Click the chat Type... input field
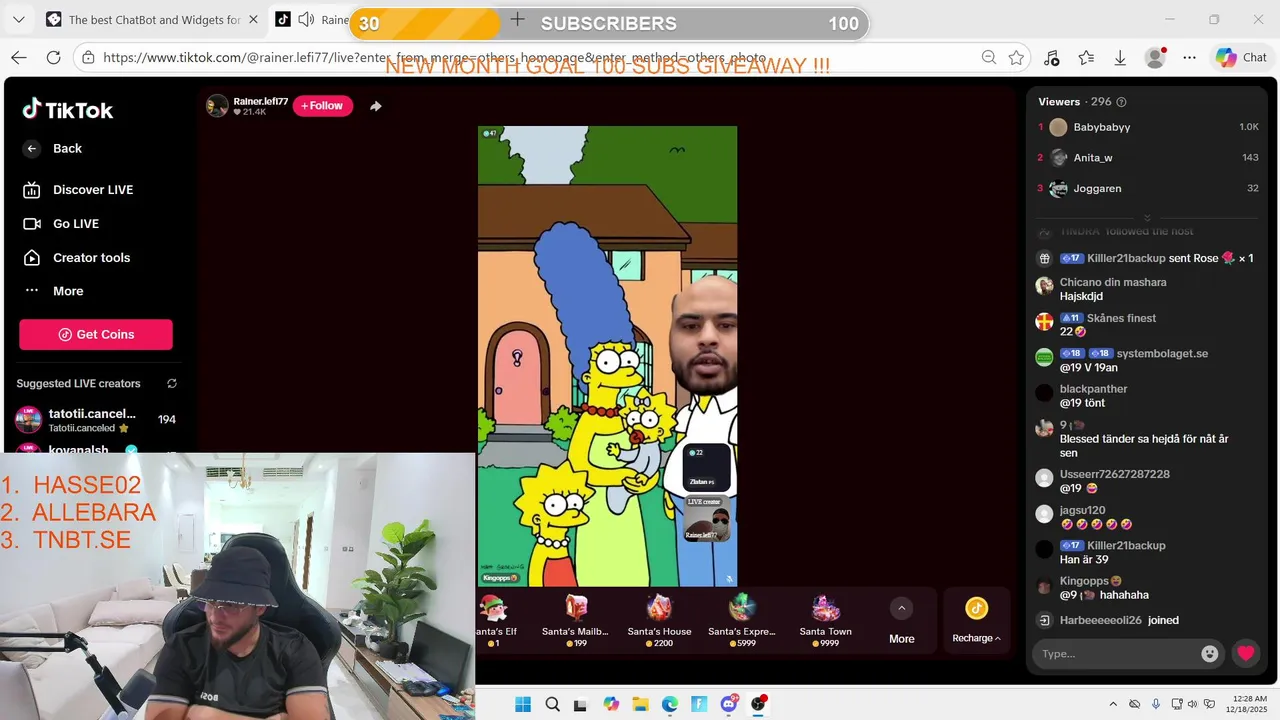The image size is (1280, 720). click(1115, 654)
